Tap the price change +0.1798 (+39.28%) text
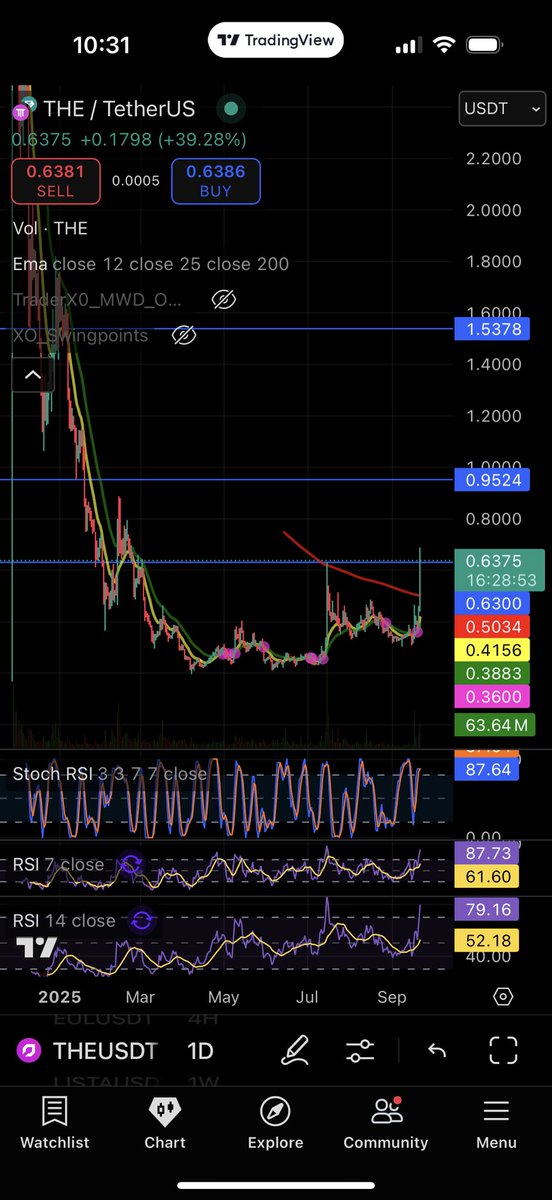This screenshot has width=552, height=1200. (x=162, y=139)
